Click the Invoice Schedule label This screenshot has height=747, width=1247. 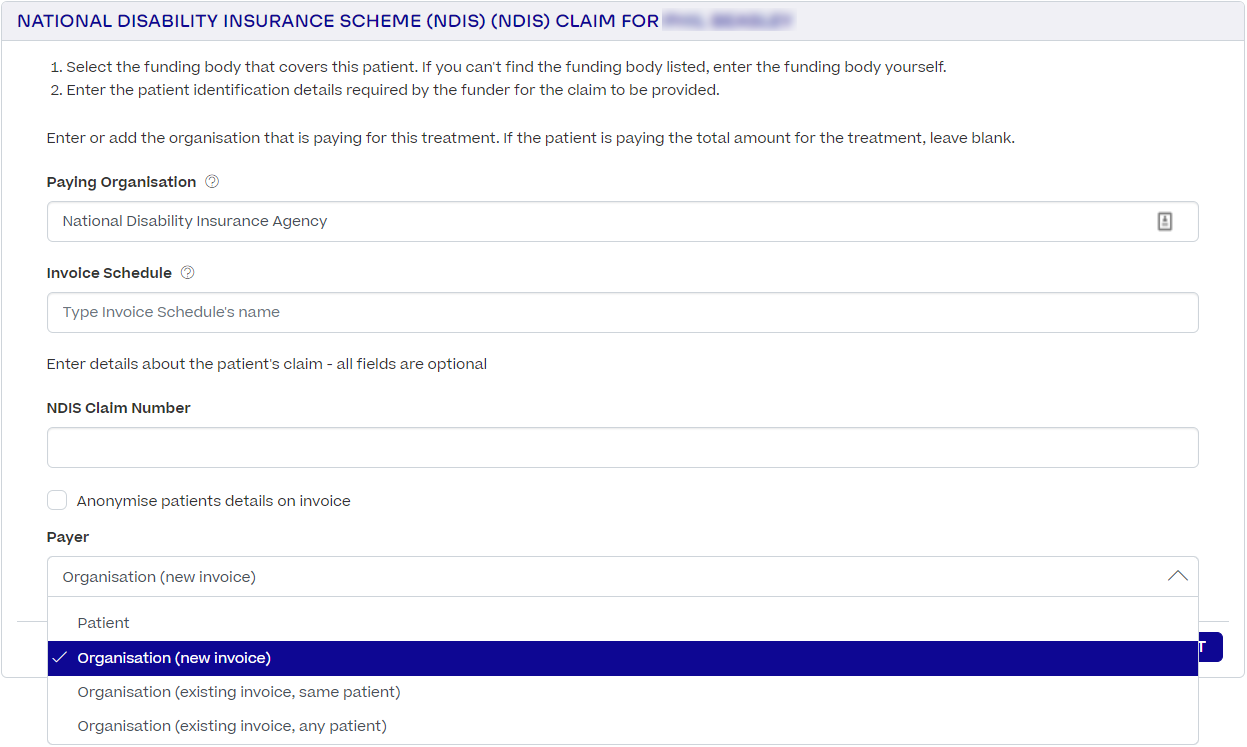(109, 273)
